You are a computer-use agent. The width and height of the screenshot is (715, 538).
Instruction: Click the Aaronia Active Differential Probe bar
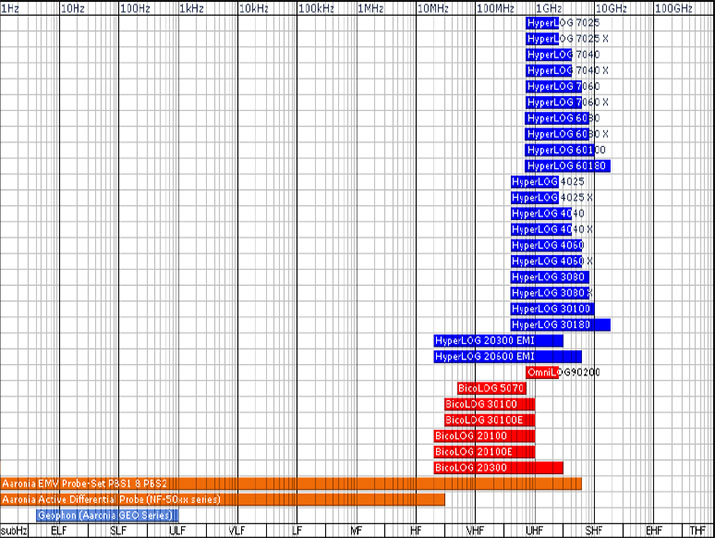coord(222,499)
